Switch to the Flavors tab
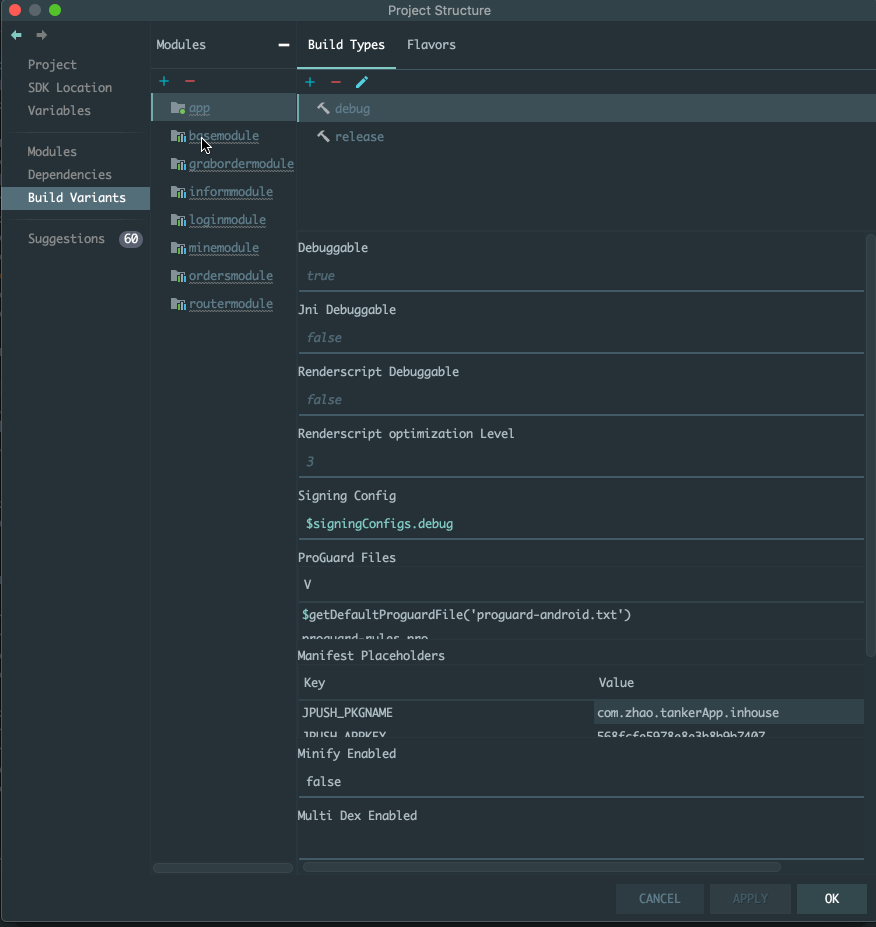876x927 pixels. [431, 45]
